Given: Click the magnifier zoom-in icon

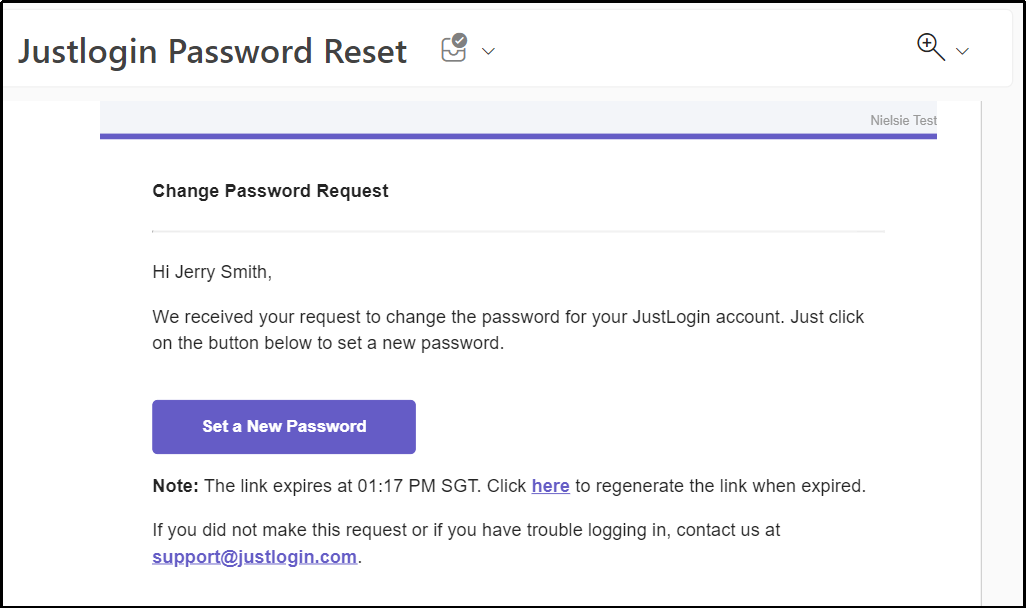Looking at the screenshot, I should pyautogui.click(x=930, y=48).
